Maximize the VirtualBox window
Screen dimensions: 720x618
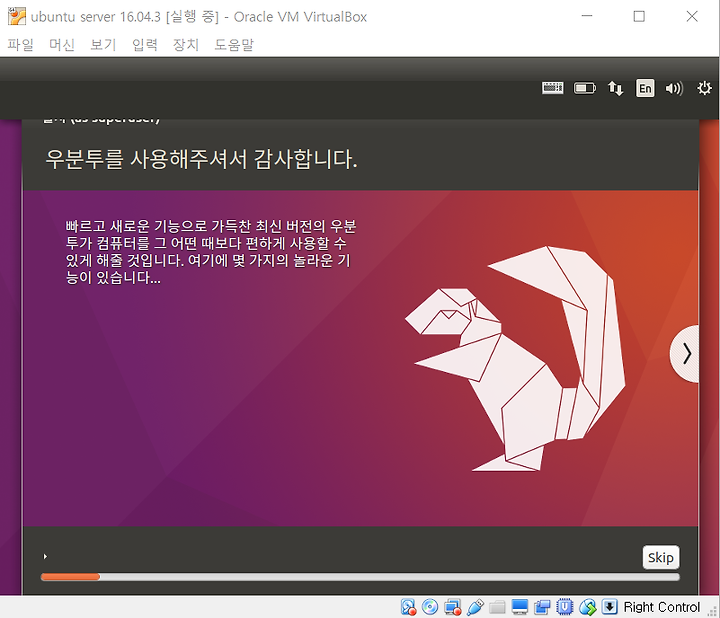coord(639,17)
